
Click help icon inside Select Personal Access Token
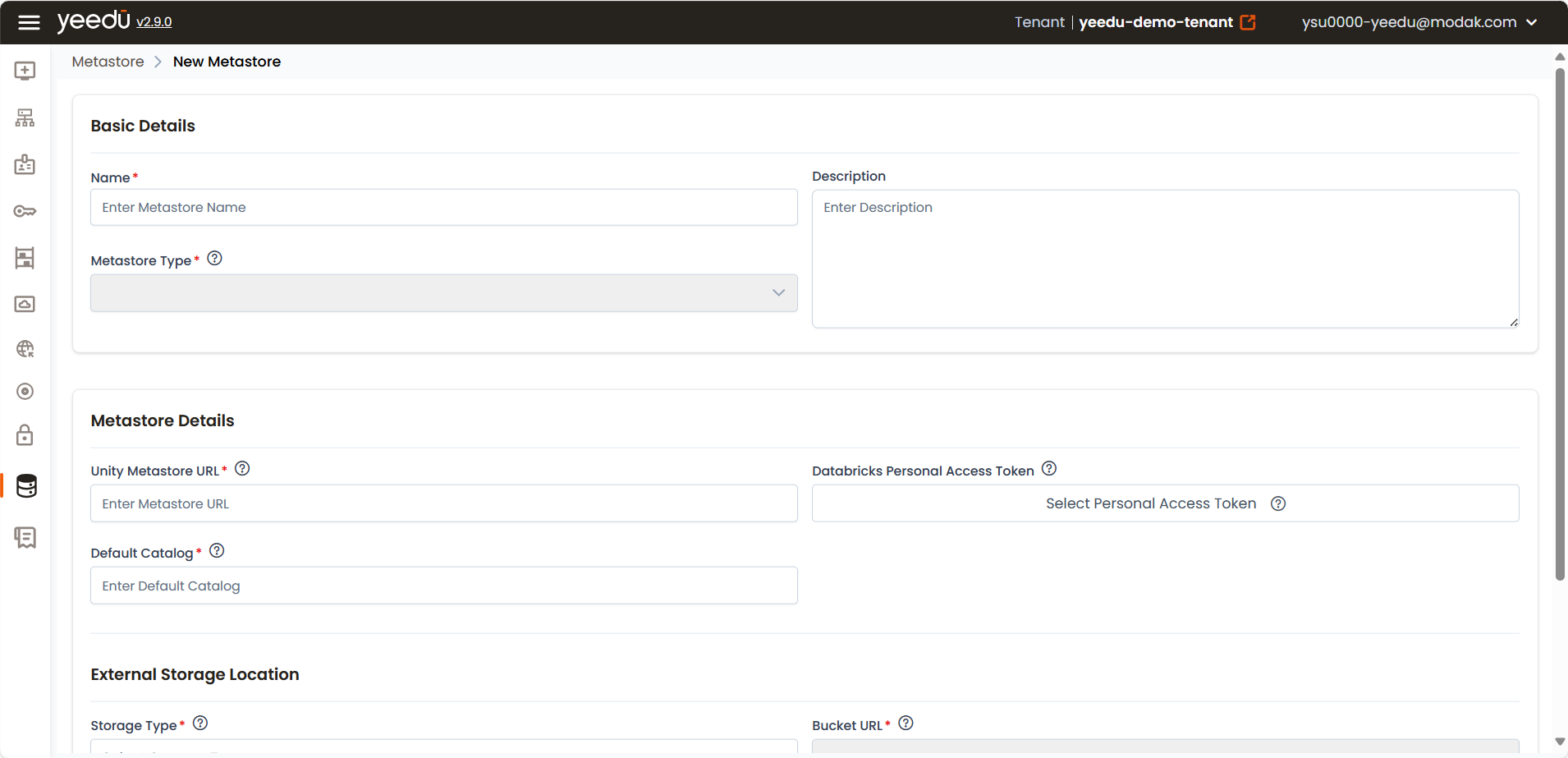point(1278,504)
